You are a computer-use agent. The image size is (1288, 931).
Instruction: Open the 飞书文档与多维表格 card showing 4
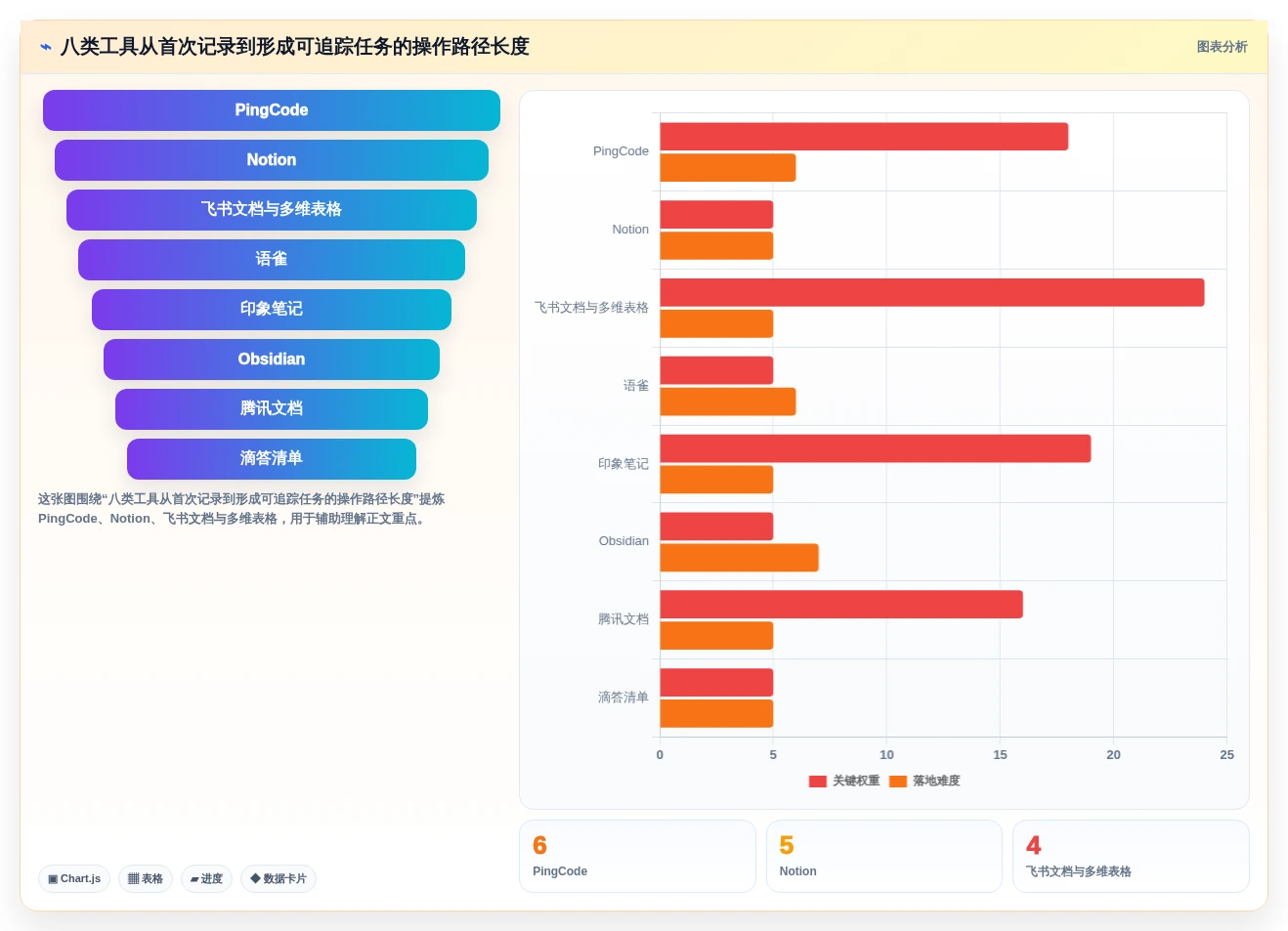pyautogui.click(x=1131, y=856)
